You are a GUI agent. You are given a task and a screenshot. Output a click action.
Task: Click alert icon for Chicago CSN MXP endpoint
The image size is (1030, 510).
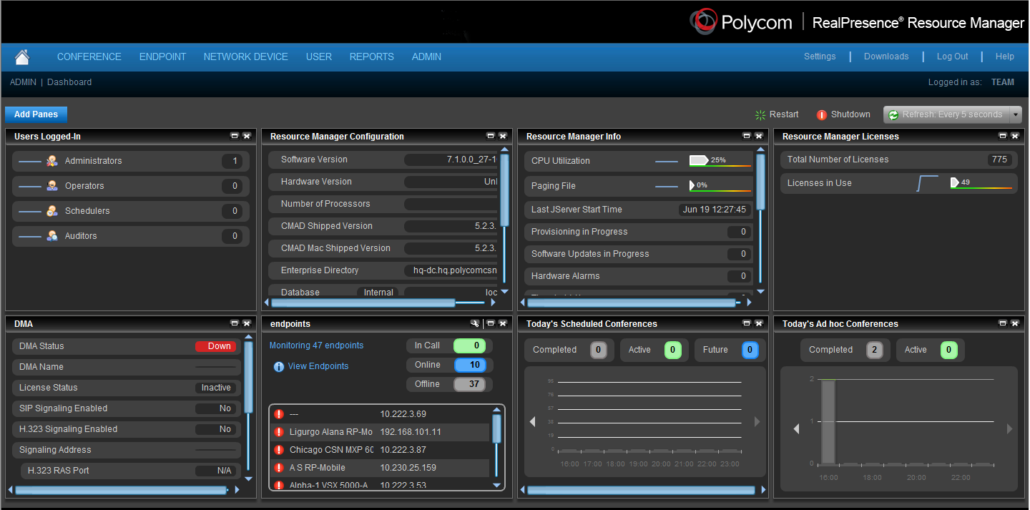tap(279, 450)
